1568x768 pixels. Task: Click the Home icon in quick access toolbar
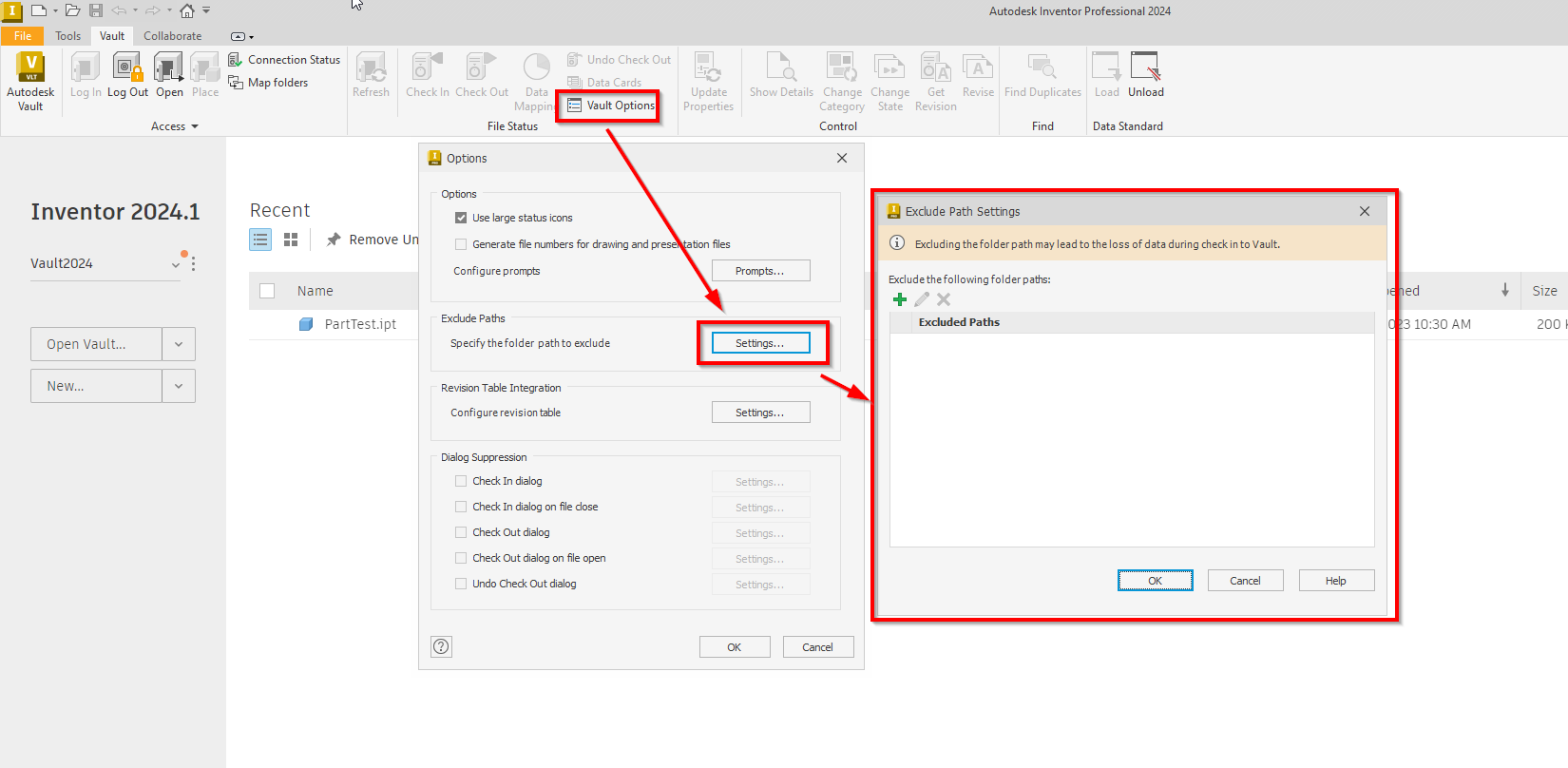click(187, 10)
